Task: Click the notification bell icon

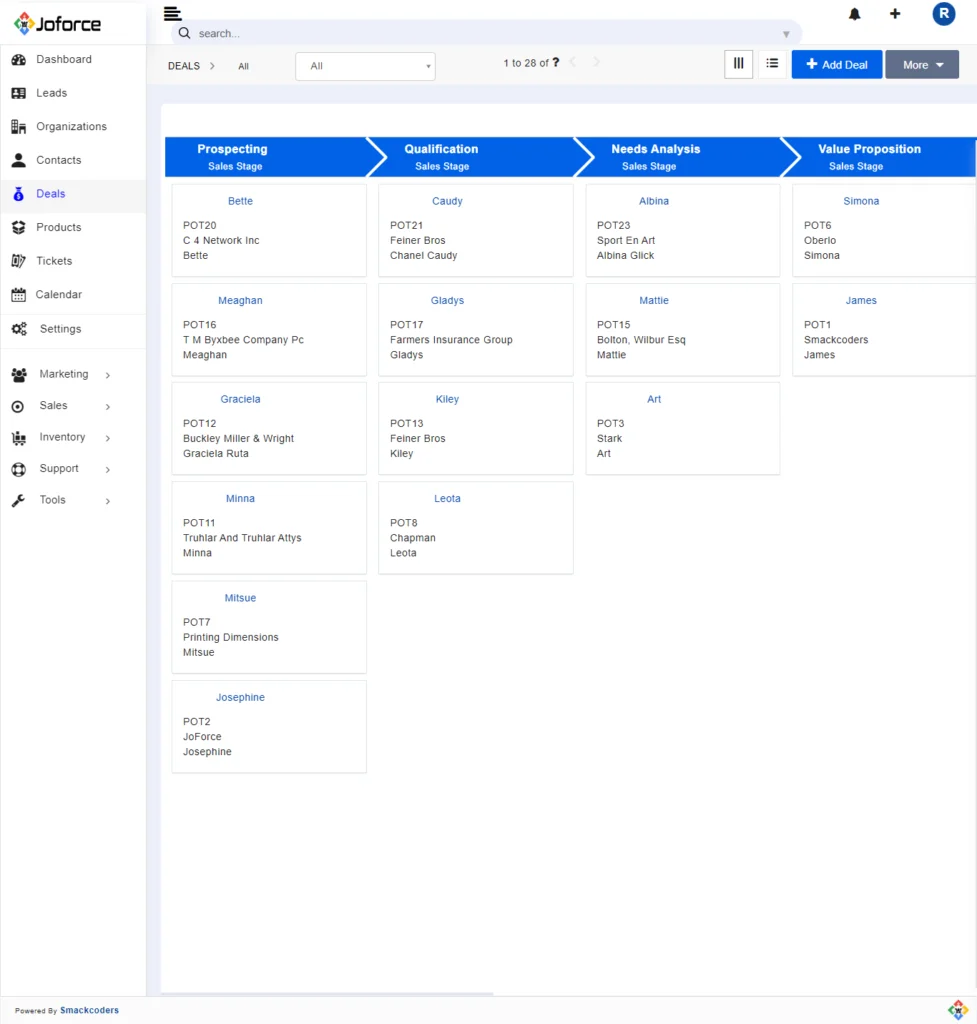Action: coord(855,14)
